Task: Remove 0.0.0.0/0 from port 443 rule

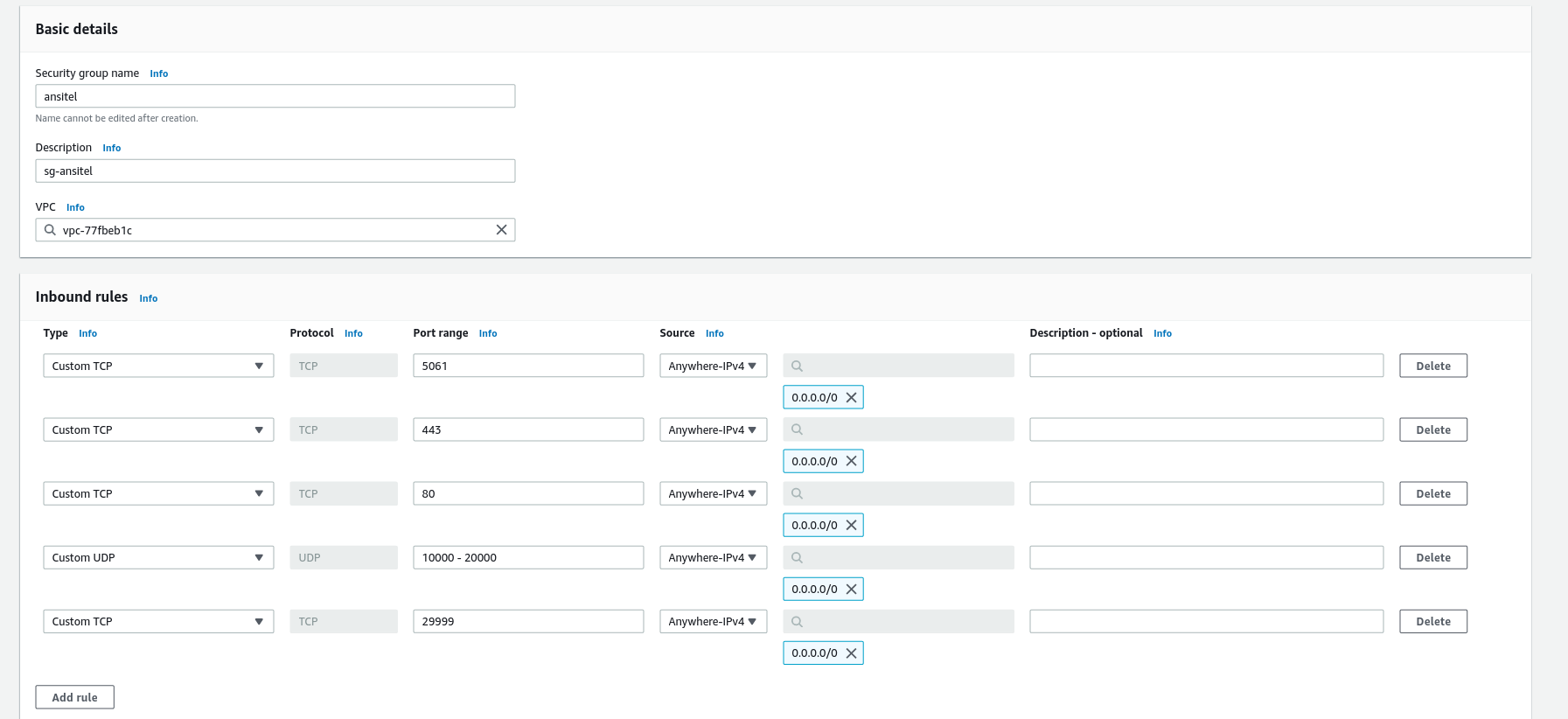Action: pos(851,461)
